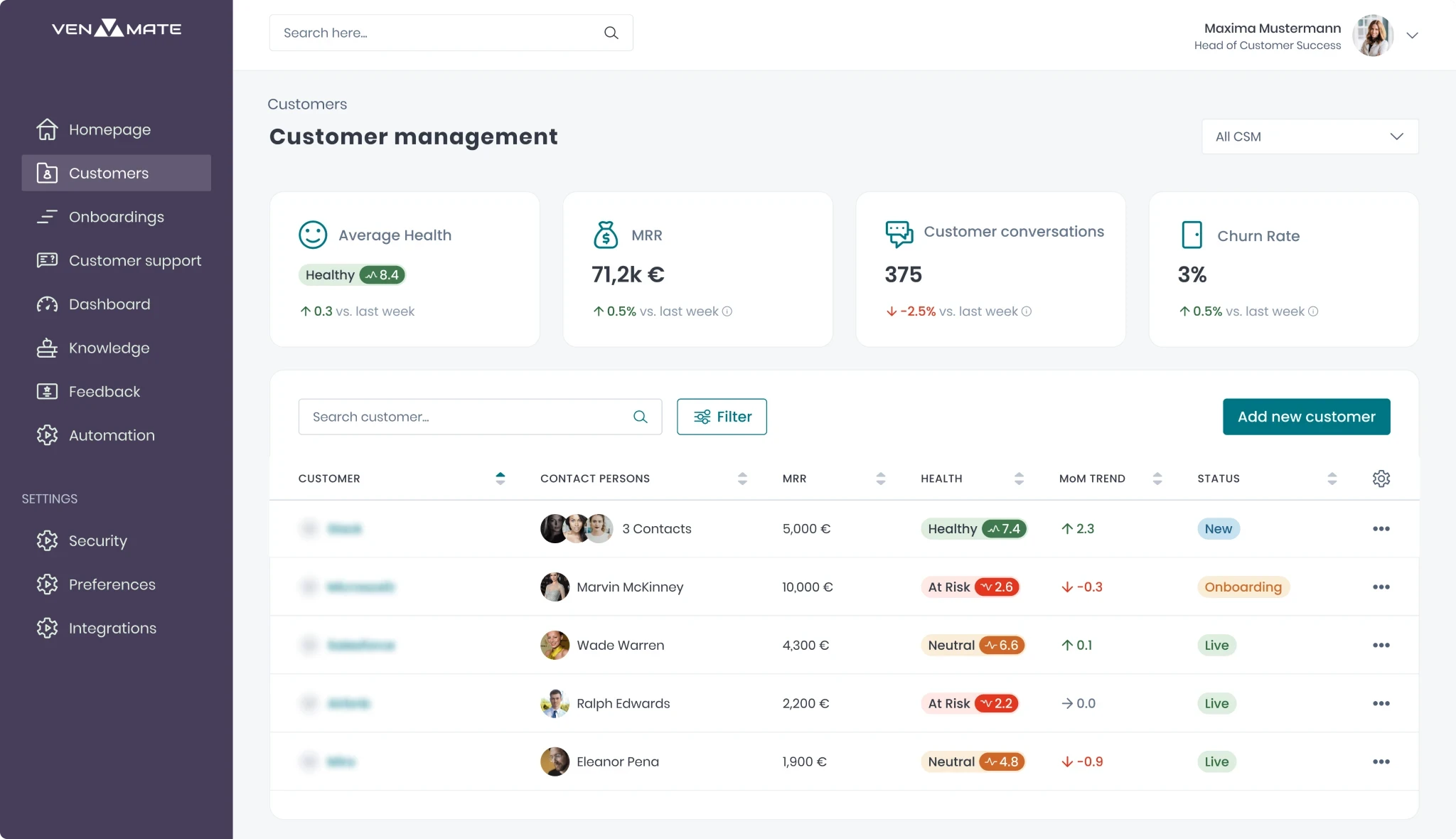This screenshot has height=839, width=1456.
Task: Toggle sorting on the MRR column
Action: click(x=882, y=479)
